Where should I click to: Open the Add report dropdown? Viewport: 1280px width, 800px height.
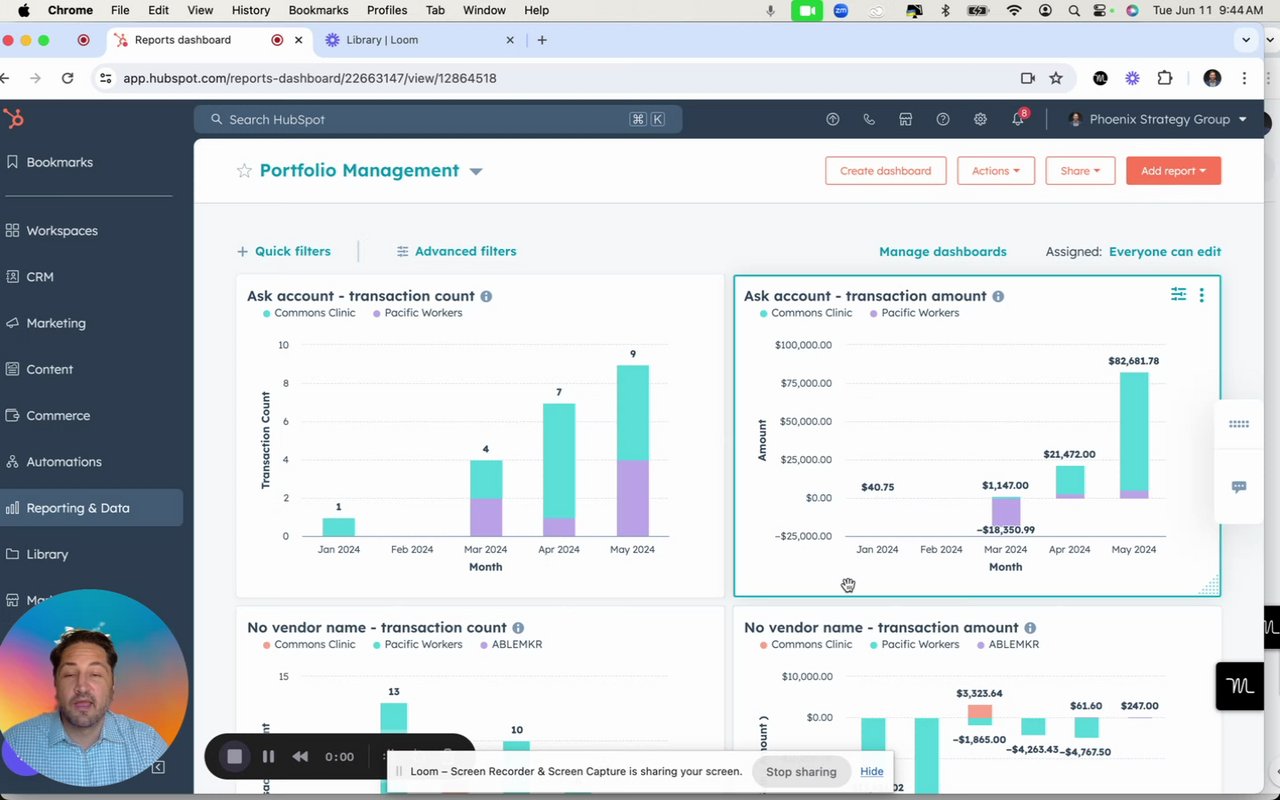1173,171
